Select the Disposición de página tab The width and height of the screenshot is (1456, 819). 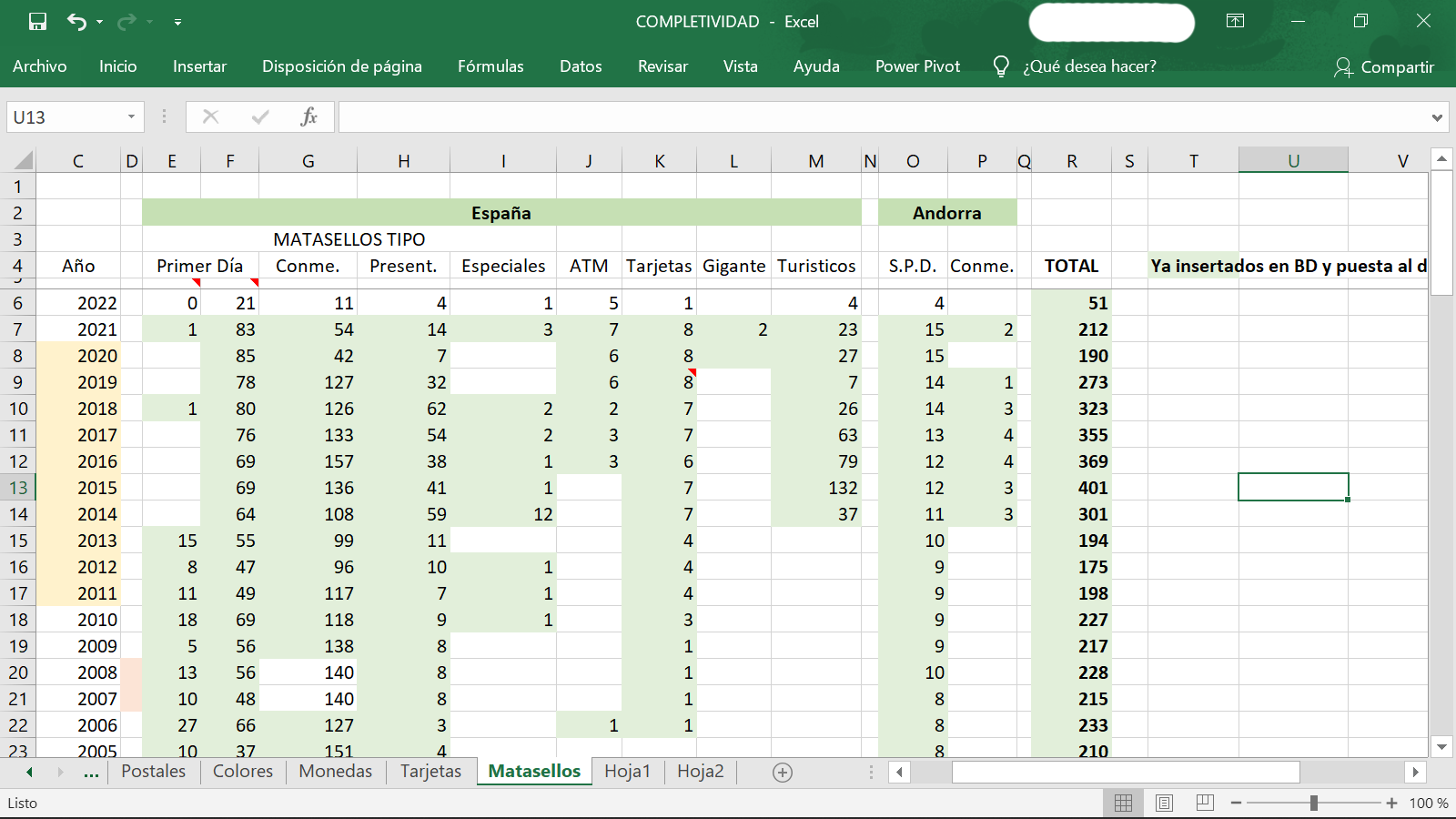click(342, 66)
